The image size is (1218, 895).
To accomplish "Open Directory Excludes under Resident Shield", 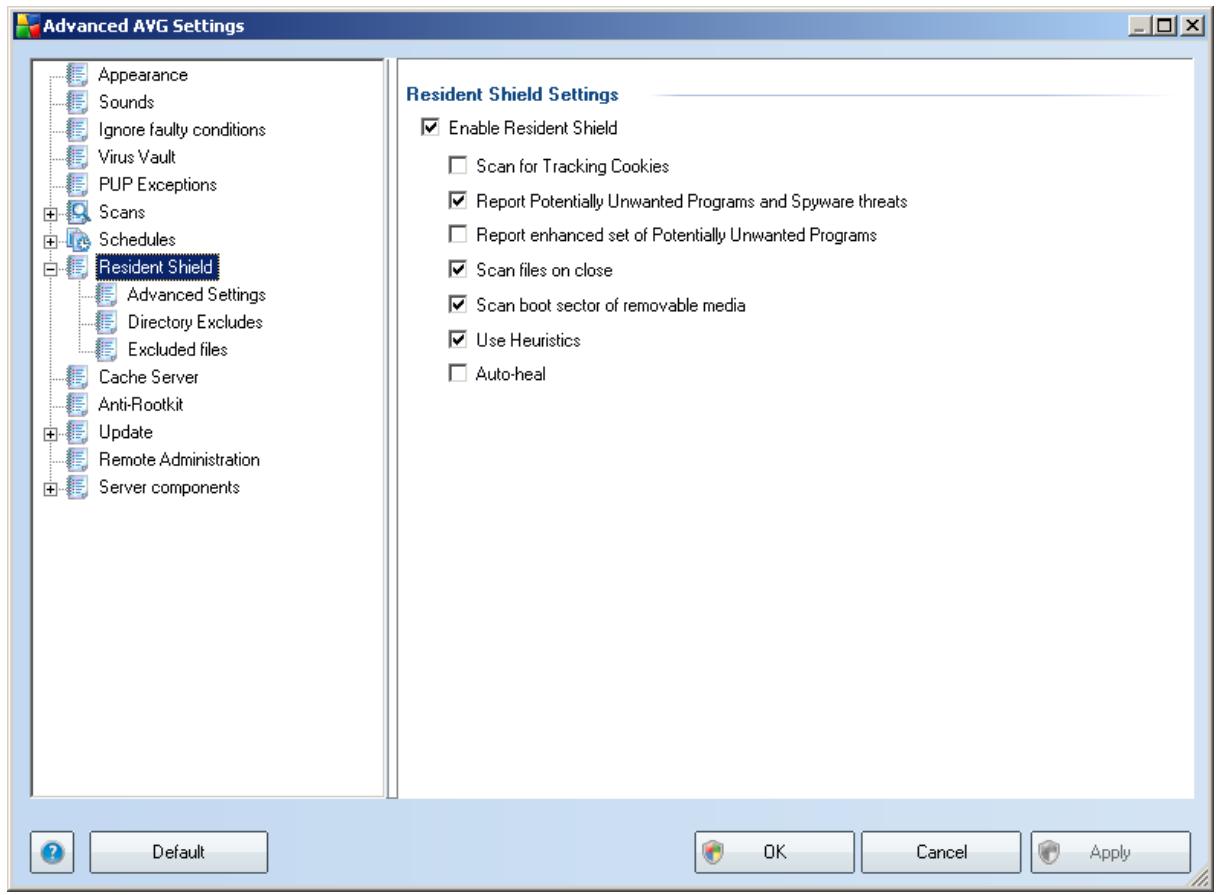I will pos(194,322).
